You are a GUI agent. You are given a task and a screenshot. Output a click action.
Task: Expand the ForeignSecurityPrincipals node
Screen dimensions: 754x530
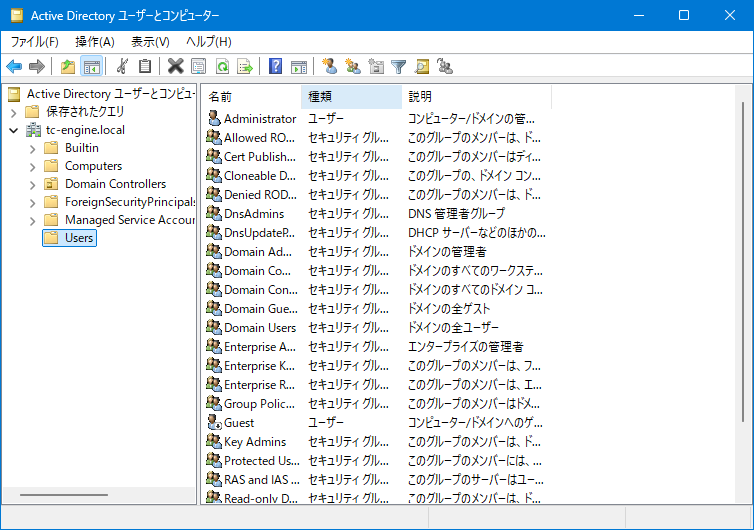pyautogui.click(x=32, y=202)
